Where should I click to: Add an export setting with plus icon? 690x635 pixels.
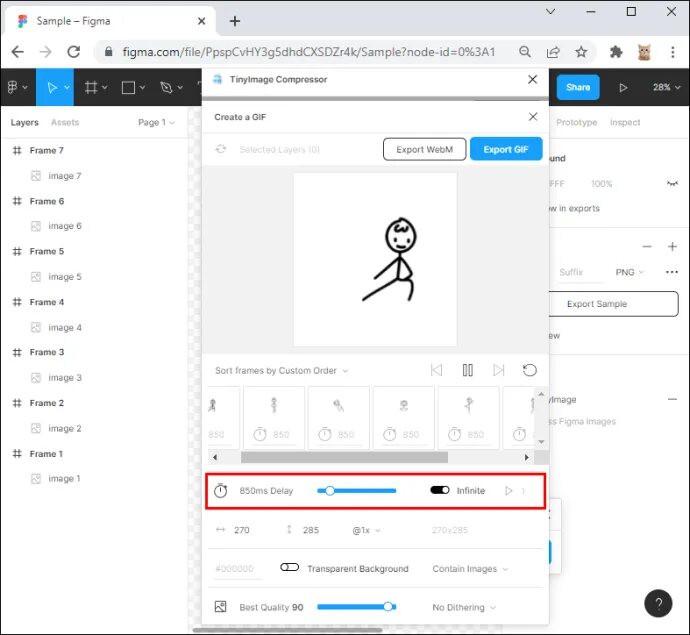pyautogui.click(x=672, y=246)
